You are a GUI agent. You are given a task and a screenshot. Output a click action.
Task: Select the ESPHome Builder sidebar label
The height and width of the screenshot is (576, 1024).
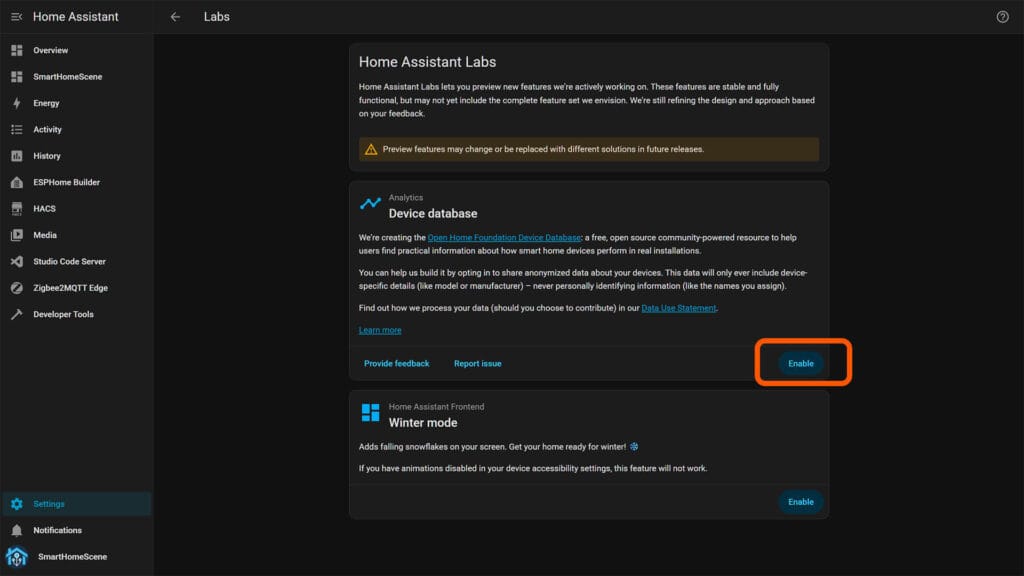(x=67, y=182)
